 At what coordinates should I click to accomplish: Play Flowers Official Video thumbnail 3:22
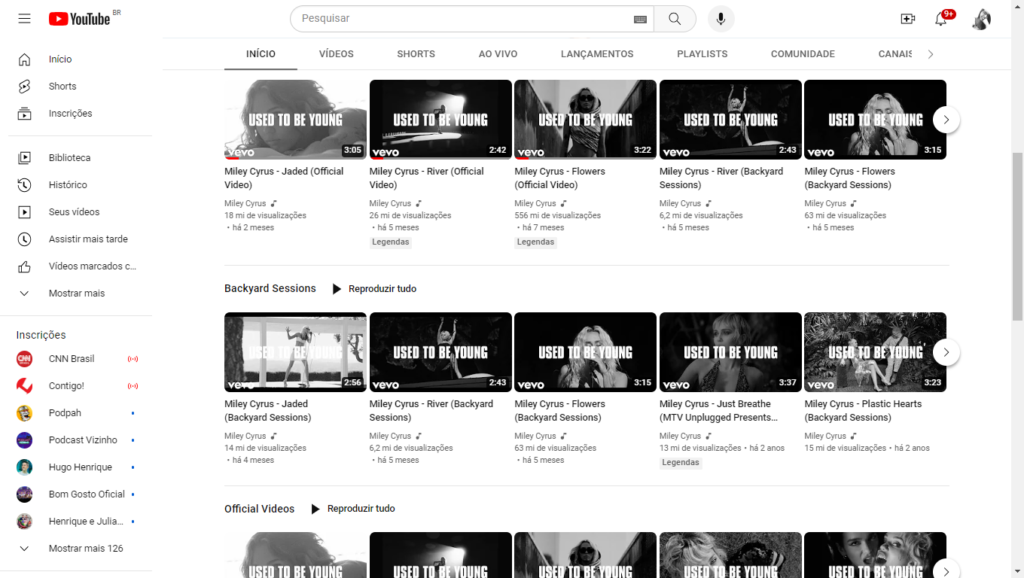tap(585, 120)
